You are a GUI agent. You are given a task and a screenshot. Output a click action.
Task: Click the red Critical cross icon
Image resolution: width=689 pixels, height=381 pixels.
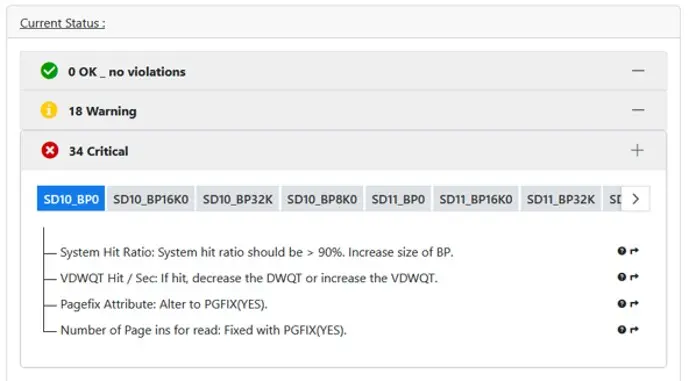click(x=50, y=150)
